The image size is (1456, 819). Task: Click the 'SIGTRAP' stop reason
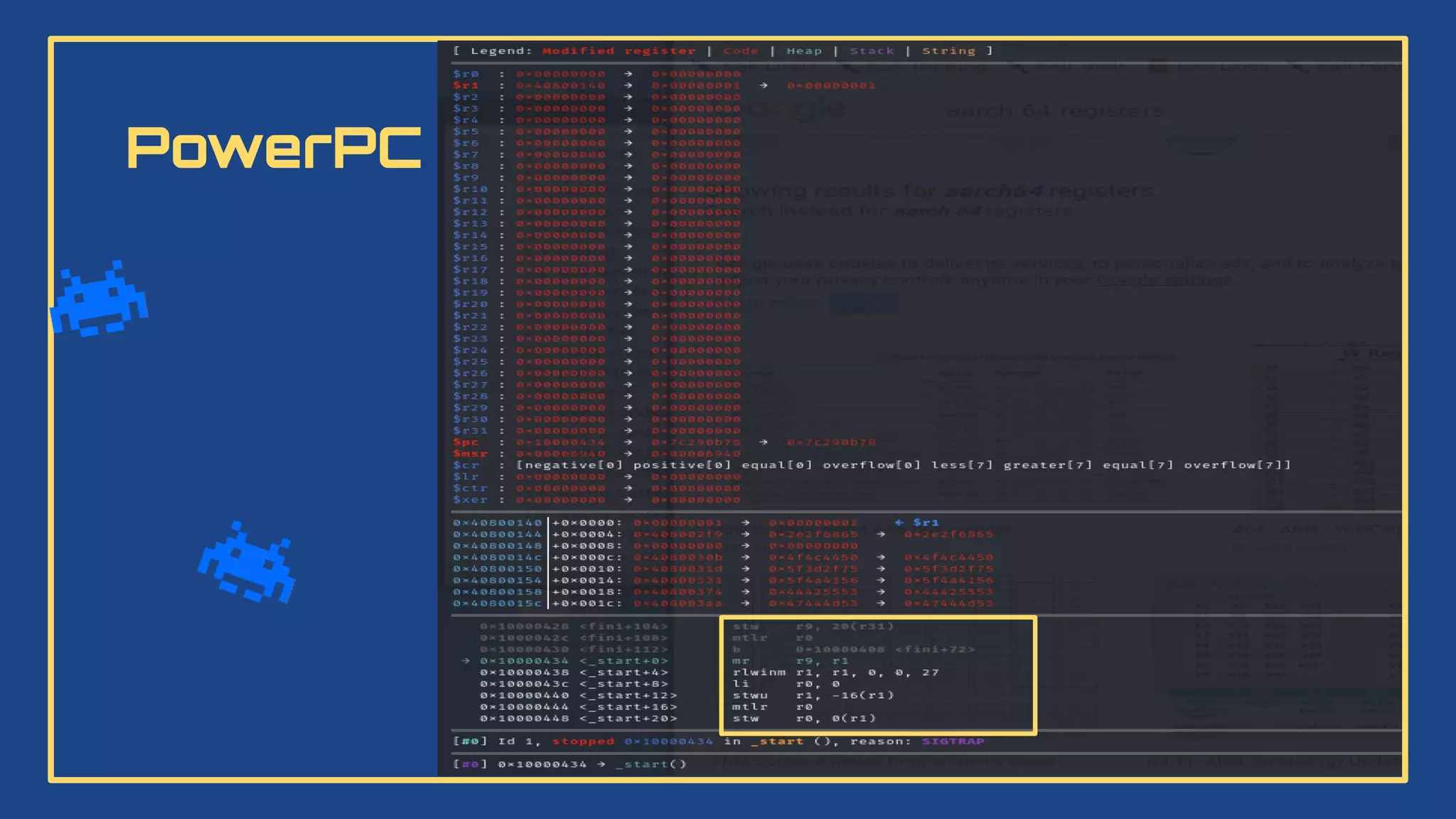953,742
